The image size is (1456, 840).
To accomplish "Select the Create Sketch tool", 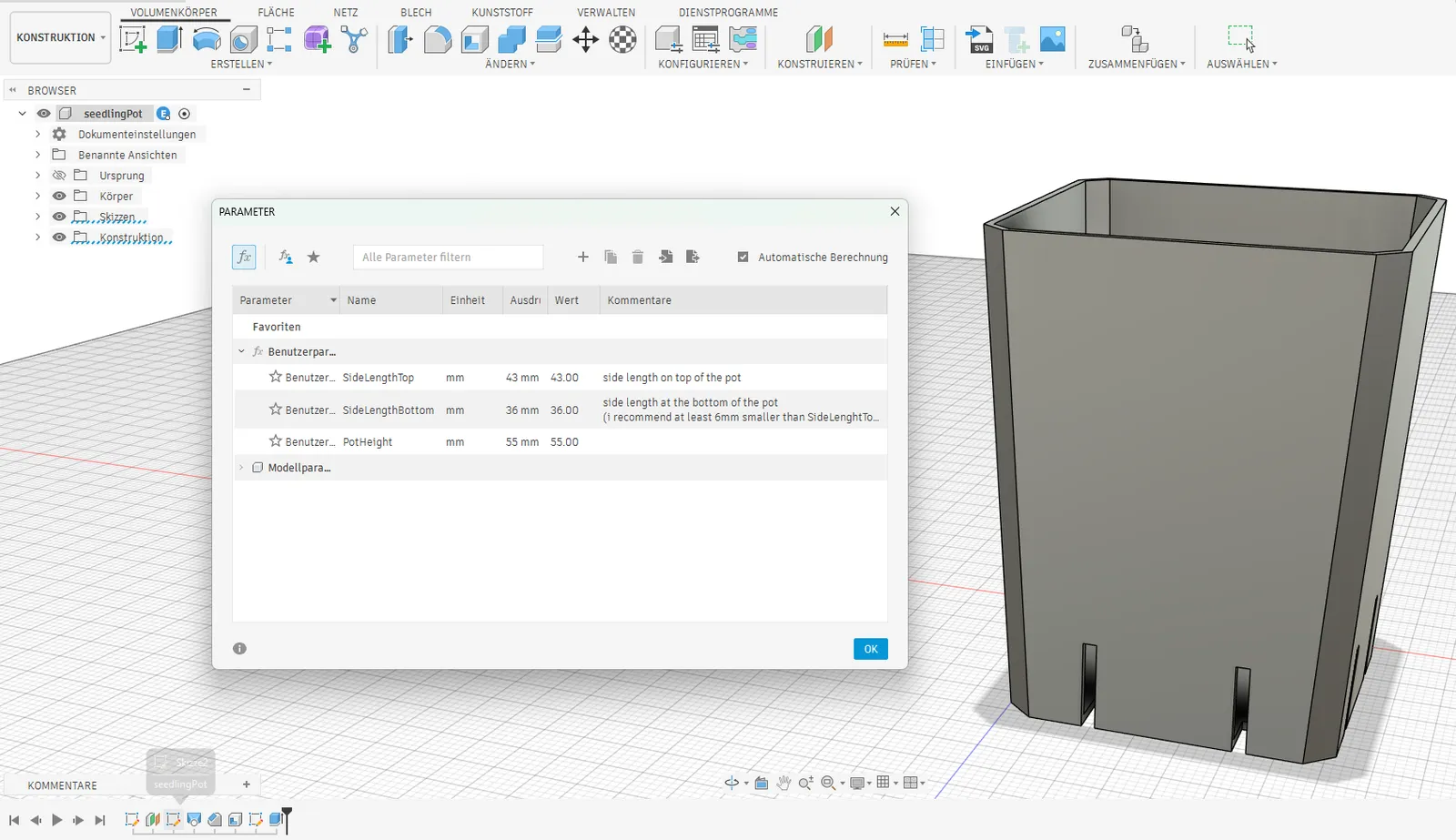I will click(x=133, y=39).
